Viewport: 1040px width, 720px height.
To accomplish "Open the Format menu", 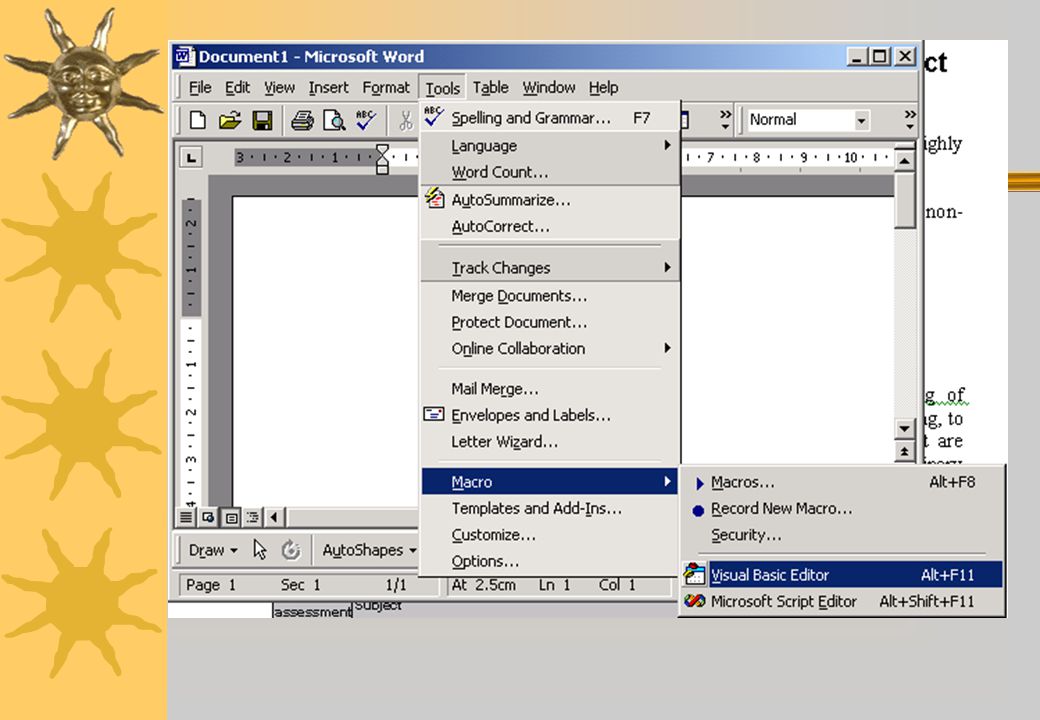I will tap(385, 88).
